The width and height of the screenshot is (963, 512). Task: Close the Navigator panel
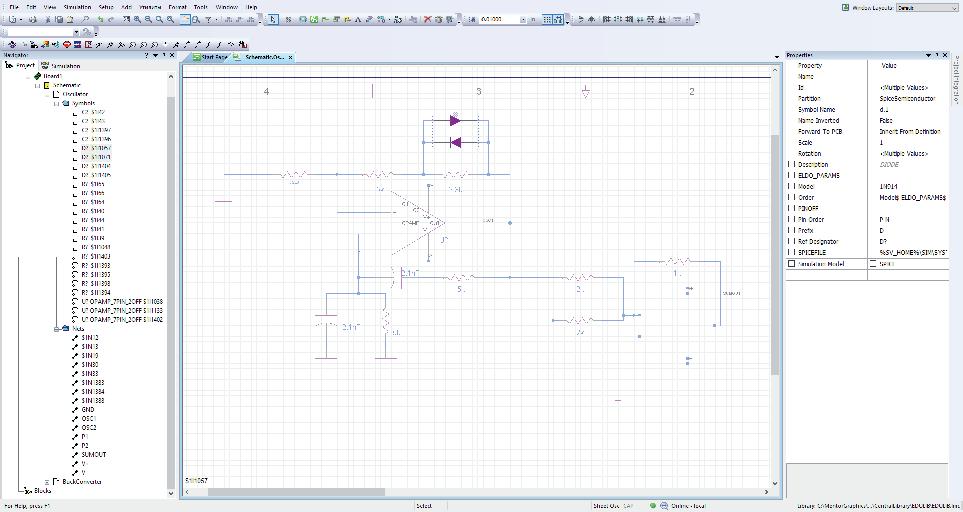click(172, 55)
